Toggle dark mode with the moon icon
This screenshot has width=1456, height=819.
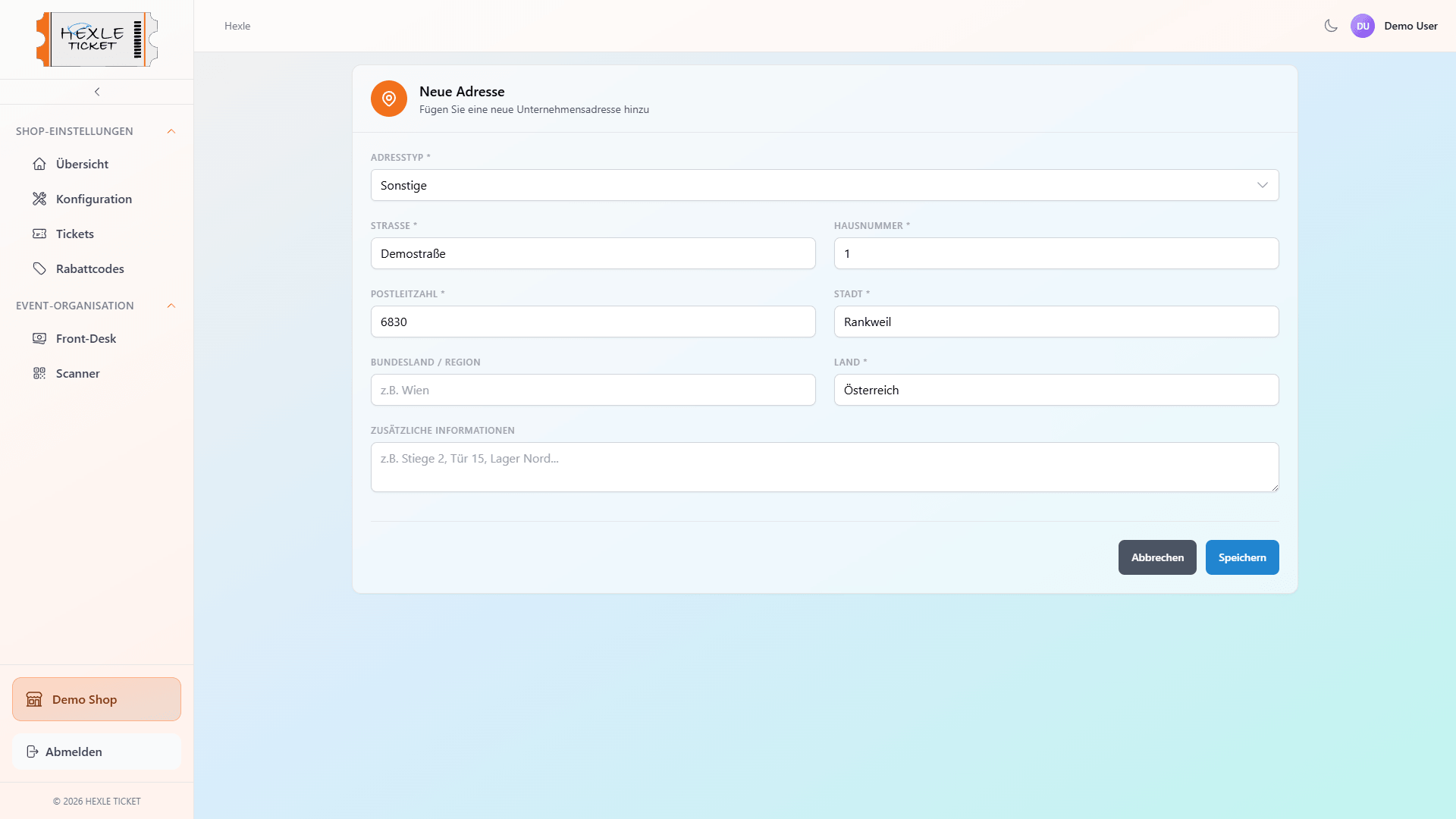click(x=1330, y=25)
